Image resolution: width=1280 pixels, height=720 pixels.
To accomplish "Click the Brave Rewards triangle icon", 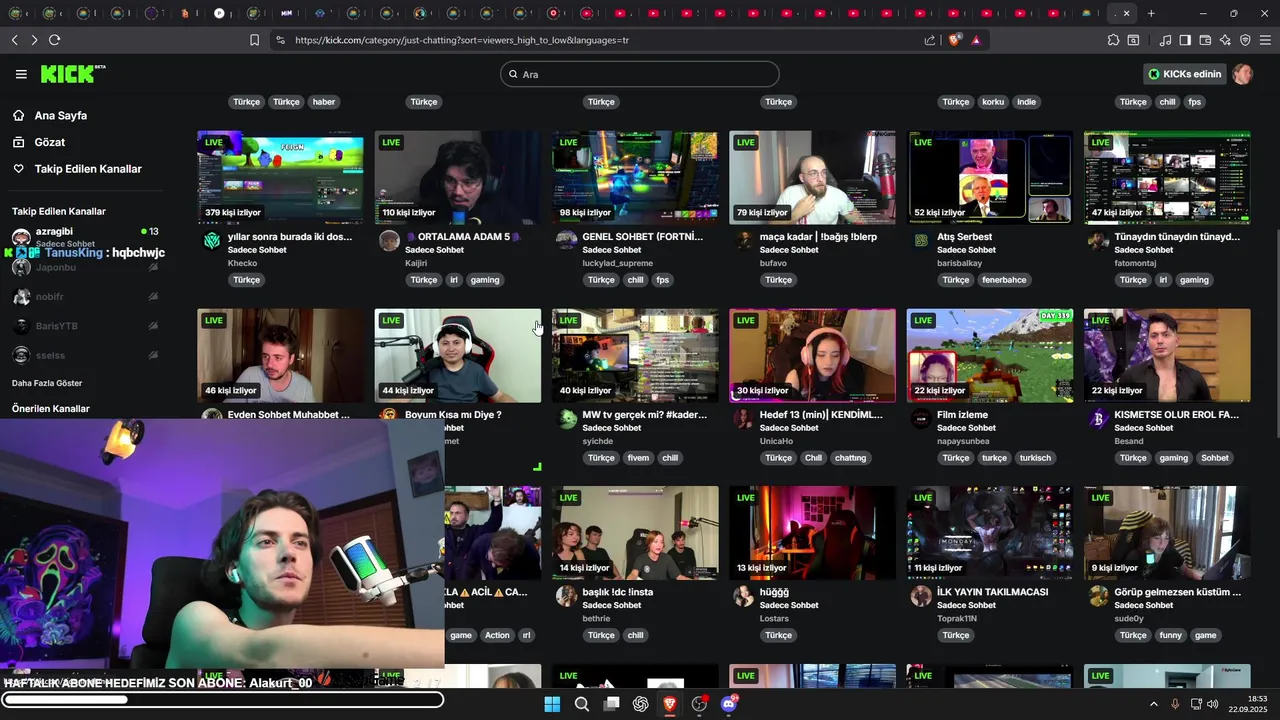I will tap(976, 40).
